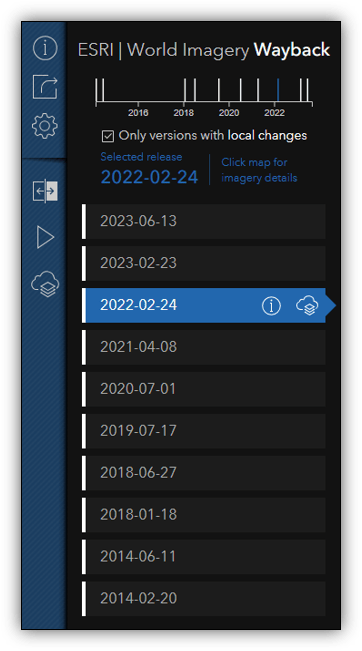Image resolution: width=362 pixels, height=651 pixels.
Task: Select the 2018-01-18 release
Action: pyautogui.click(x=204, y=515)
